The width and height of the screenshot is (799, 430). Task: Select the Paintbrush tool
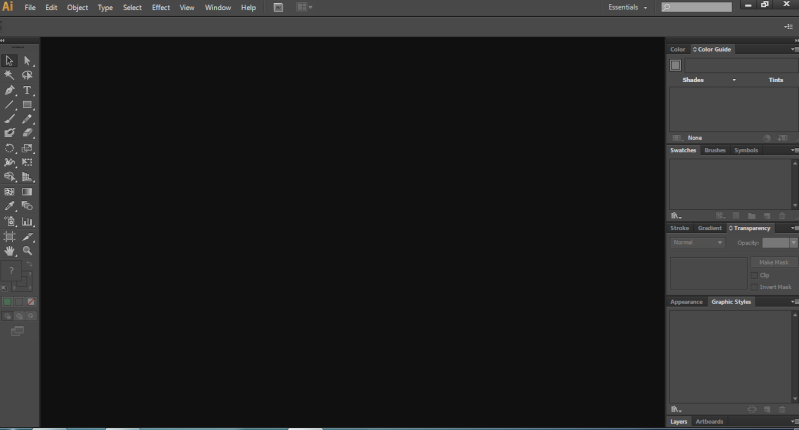tap(9, 119)
